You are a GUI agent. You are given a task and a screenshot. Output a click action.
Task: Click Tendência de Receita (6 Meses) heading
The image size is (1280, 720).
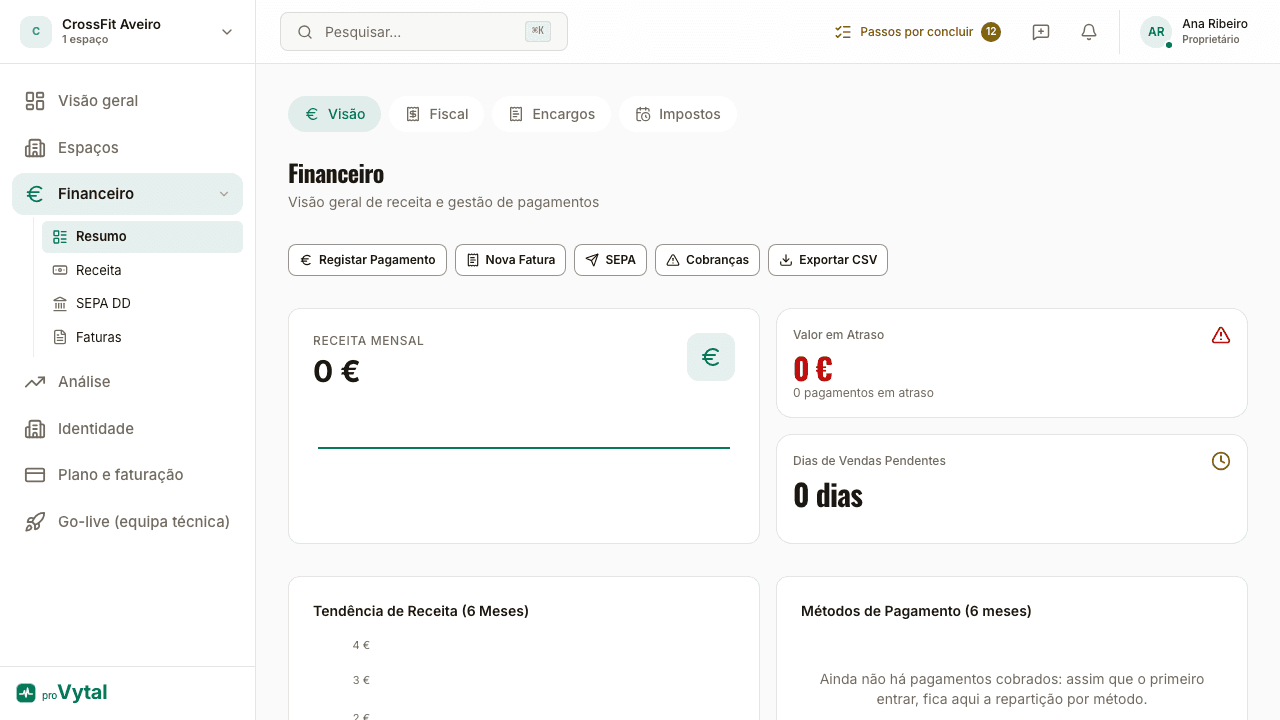coord(421,611)
